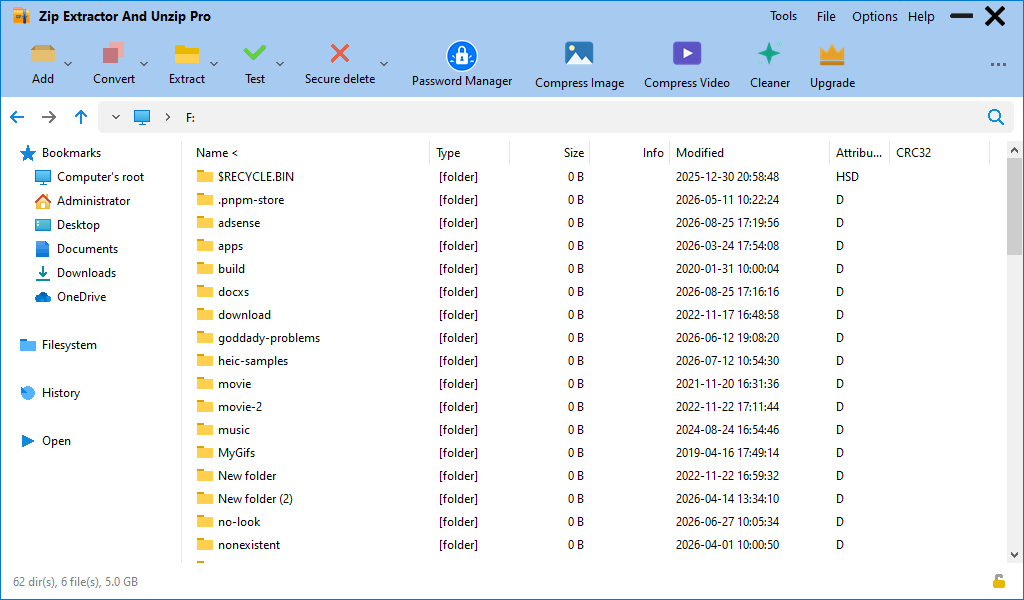1024x600 pixels.
Task: Open the Help menu
Action: [x=921, y=16]
